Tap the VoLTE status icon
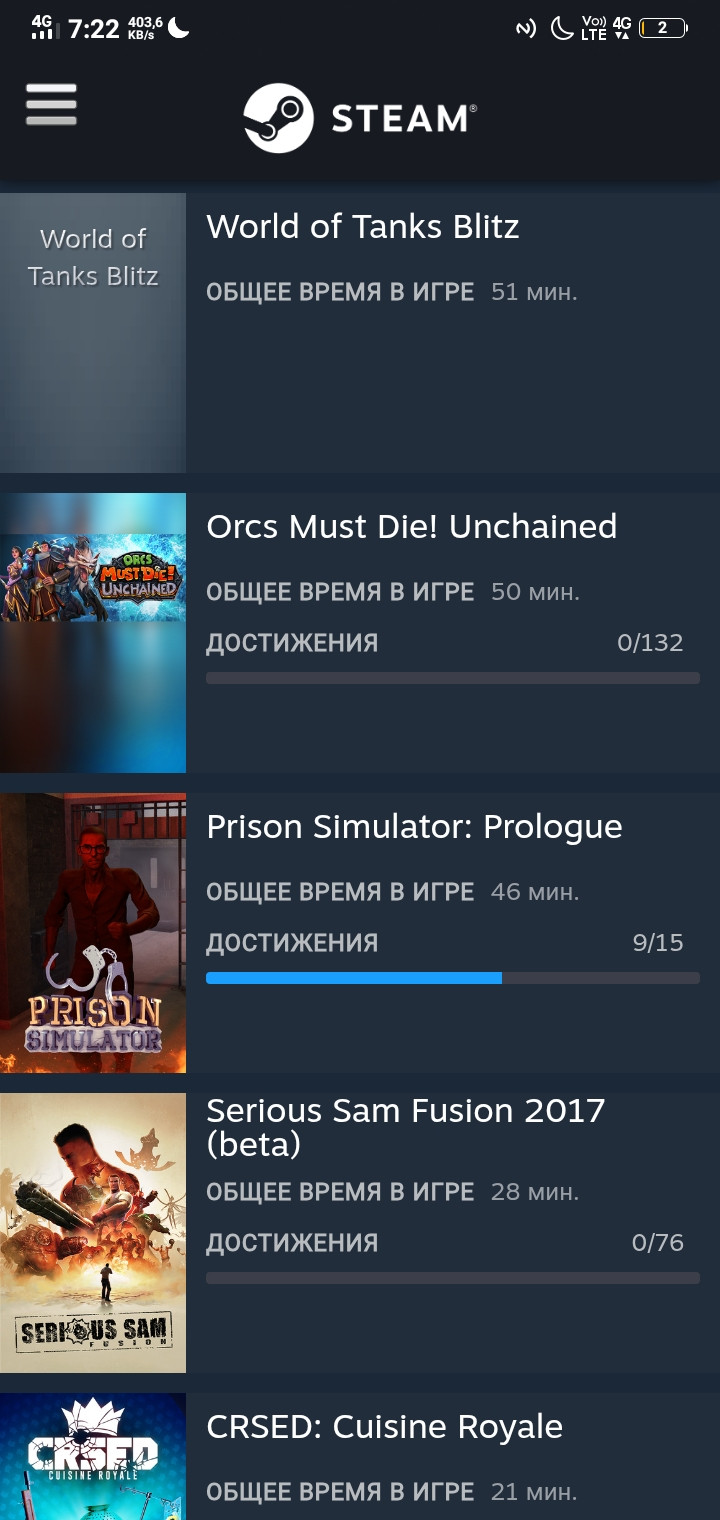 593,28
